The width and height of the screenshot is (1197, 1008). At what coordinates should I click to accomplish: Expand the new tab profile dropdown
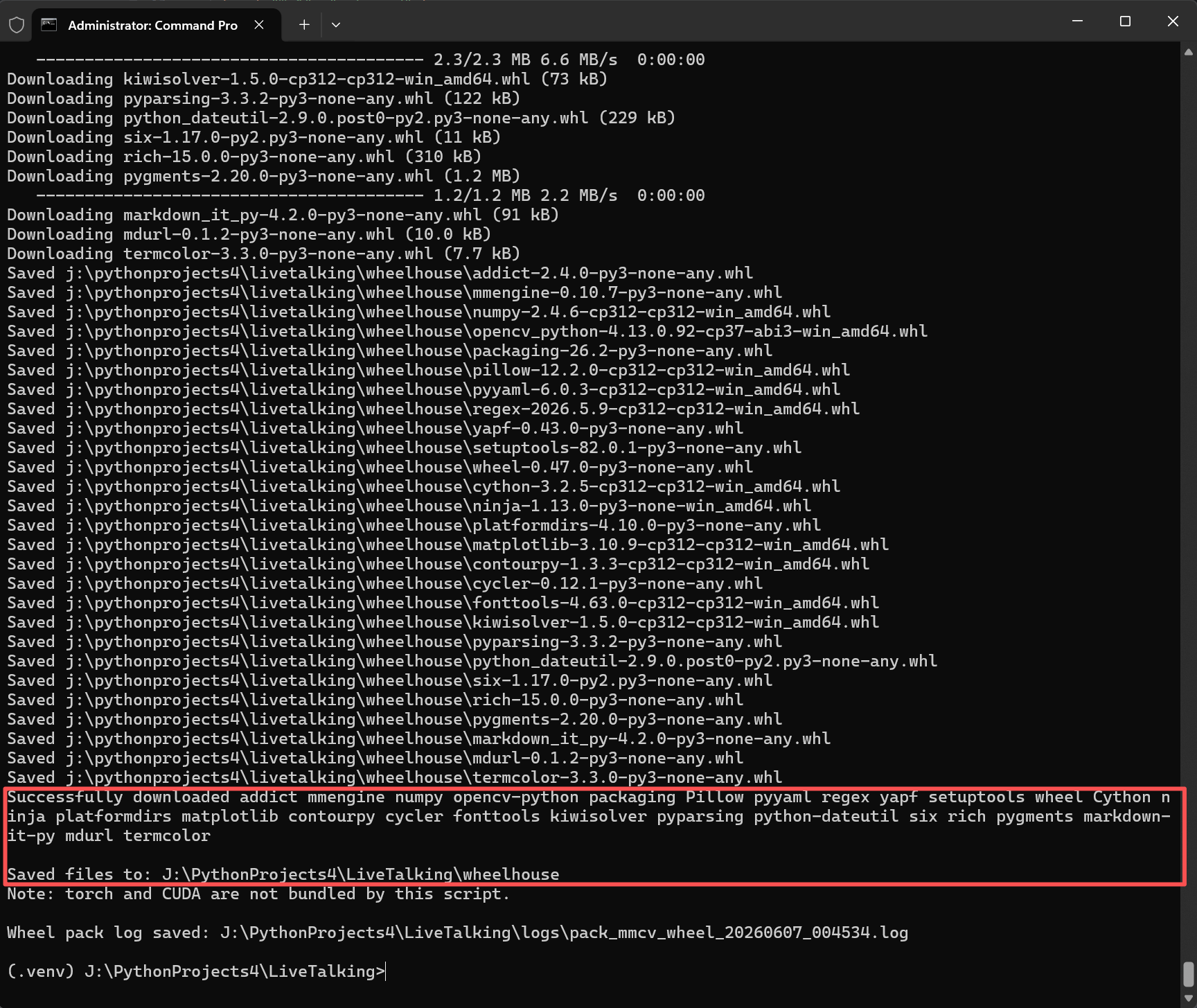pos(336,25)
